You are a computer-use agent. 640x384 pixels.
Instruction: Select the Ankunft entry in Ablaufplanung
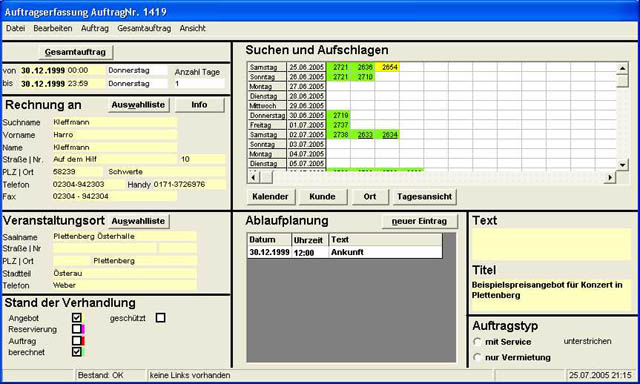(386, 252)
